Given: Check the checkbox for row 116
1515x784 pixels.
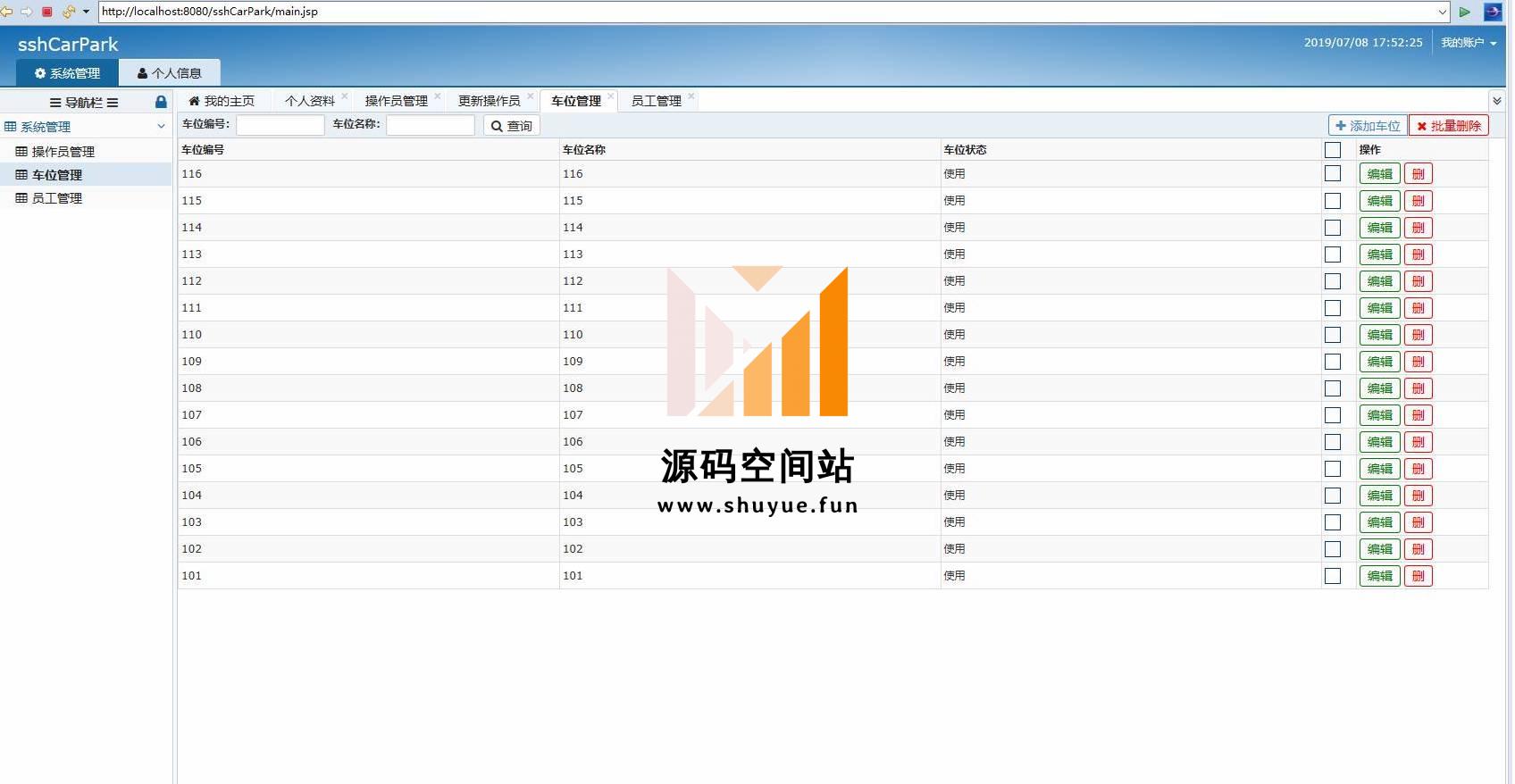Looking at the screenshot, I should pyautogui.click(x=1333, y=174).
